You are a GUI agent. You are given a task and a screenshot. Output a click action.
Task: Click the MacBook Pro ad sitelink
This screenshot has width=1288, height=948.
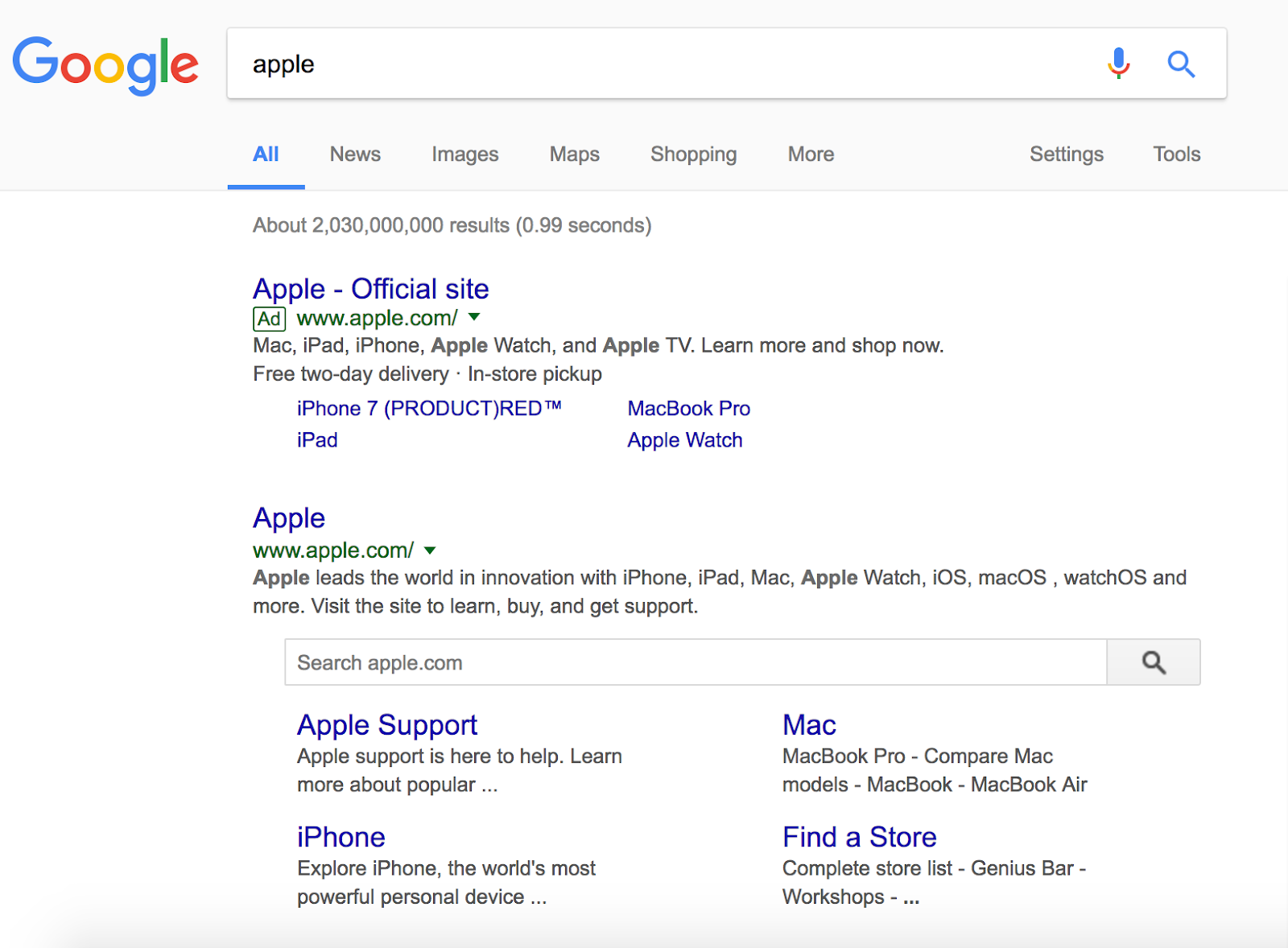689,409
